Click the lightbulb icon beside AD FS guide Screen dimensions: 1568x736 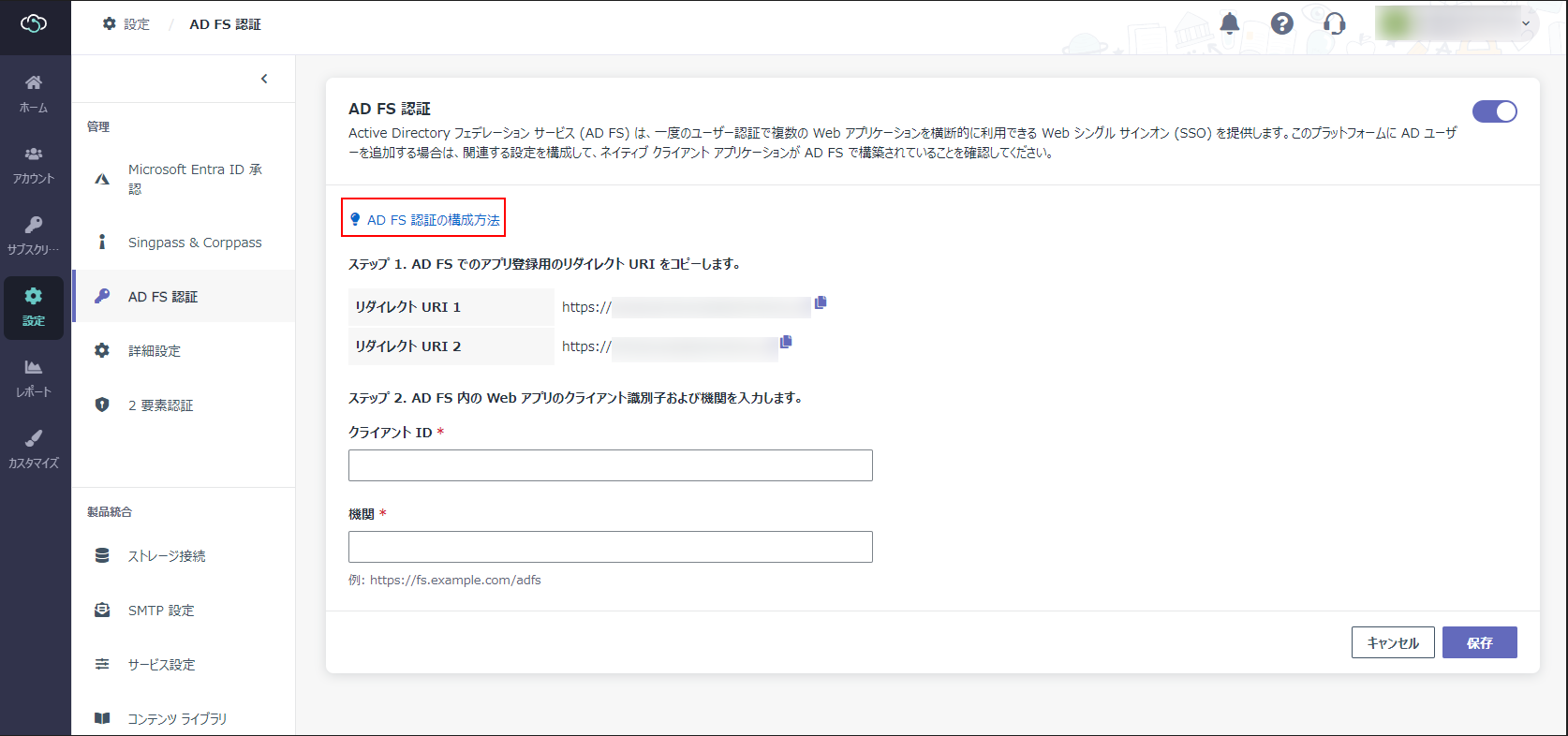pyautogui.click(x=355, y=219)
